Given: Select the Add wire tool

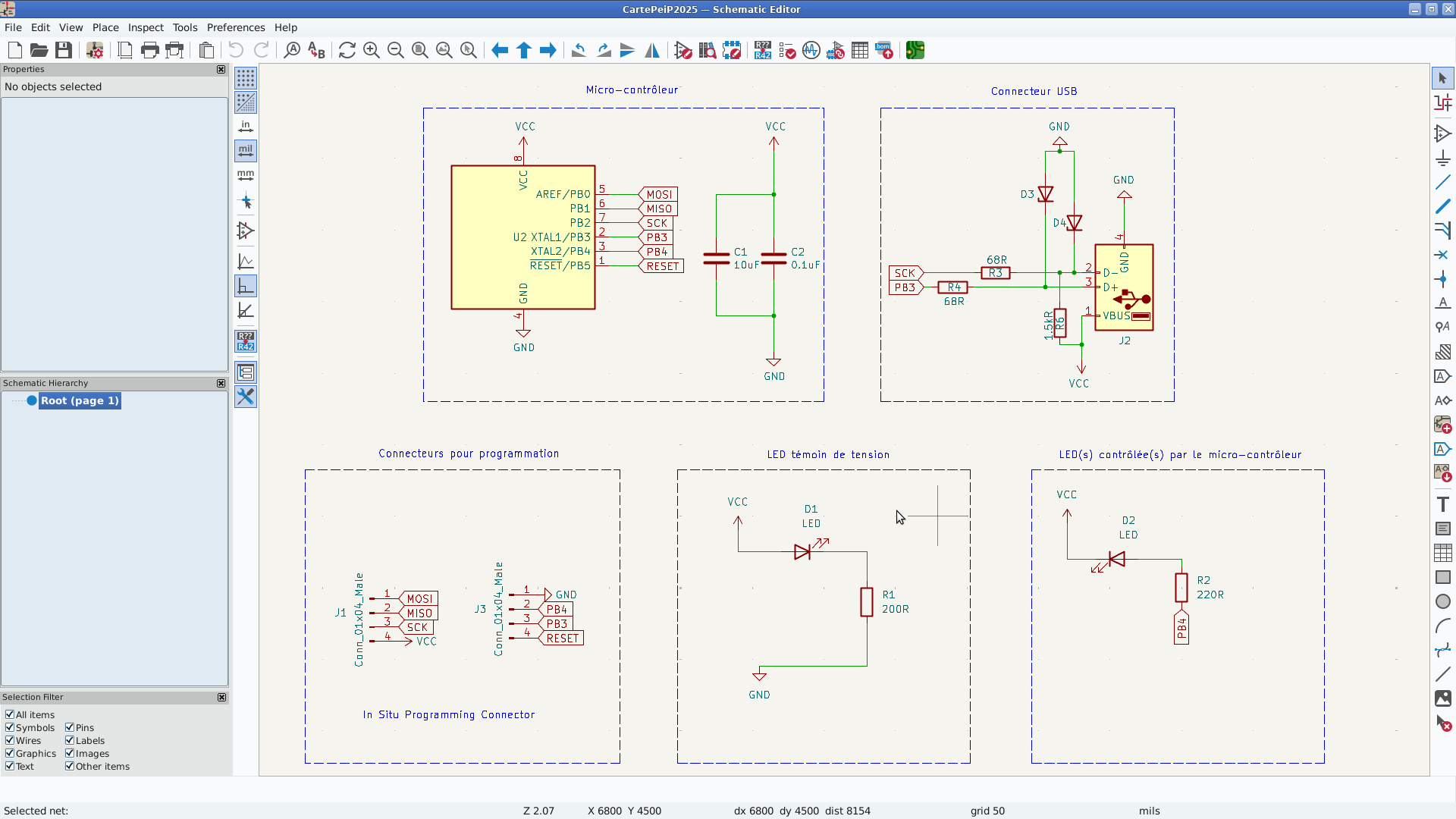Looking at the screenshot, I should tap(1442, 182).
